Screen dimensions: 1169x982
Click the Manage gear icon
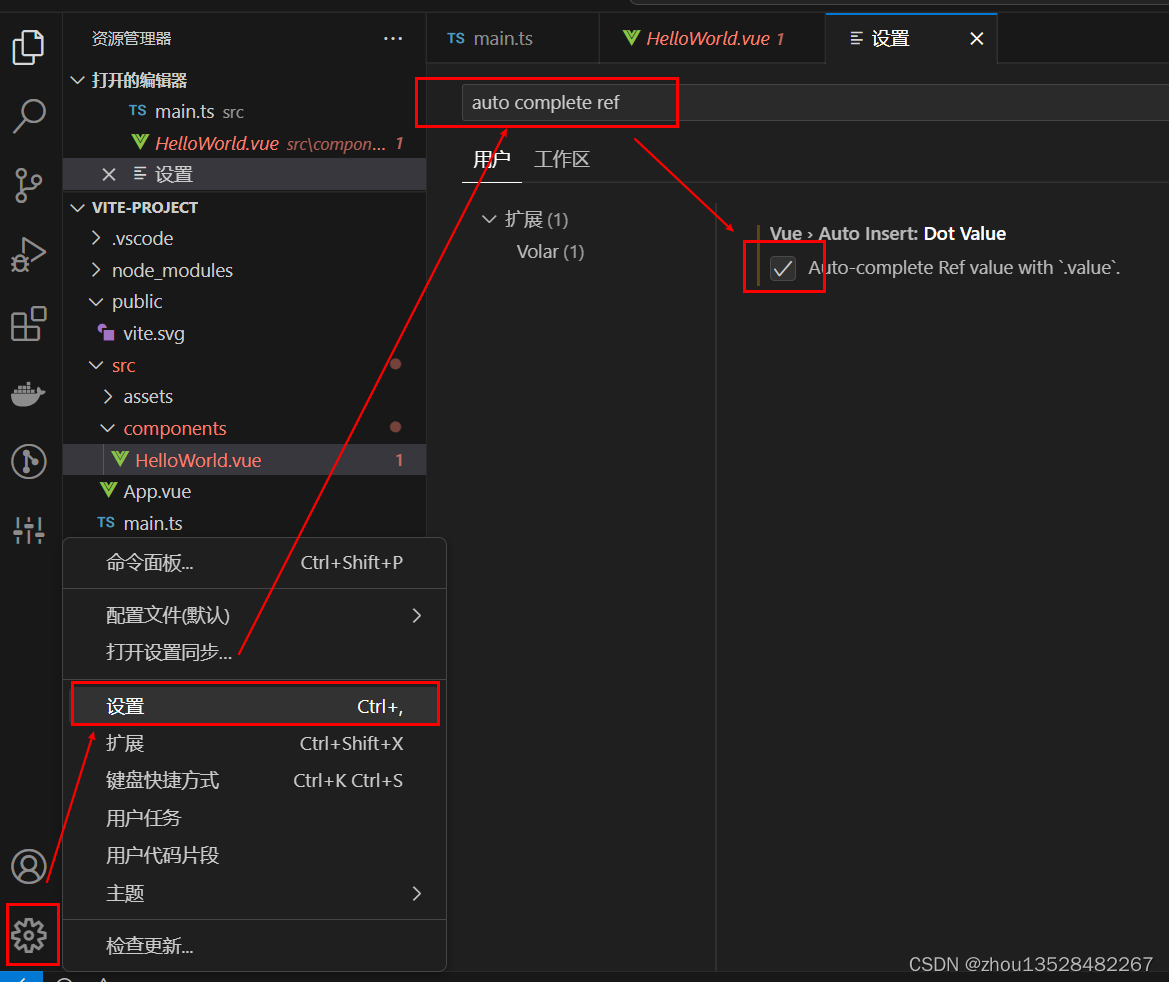pos(31,934)
